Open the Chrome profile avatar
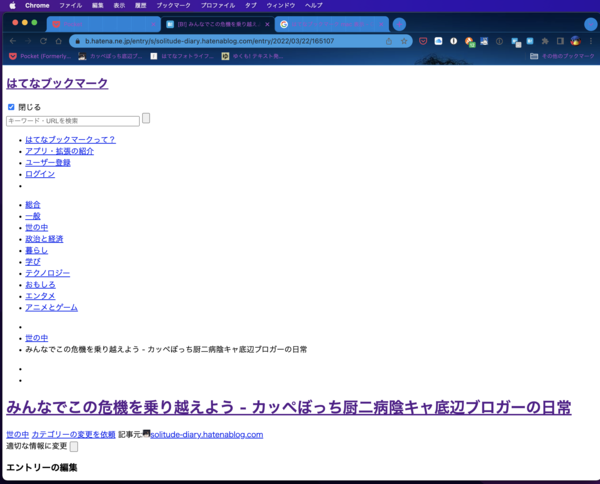 tap(576, 41)
